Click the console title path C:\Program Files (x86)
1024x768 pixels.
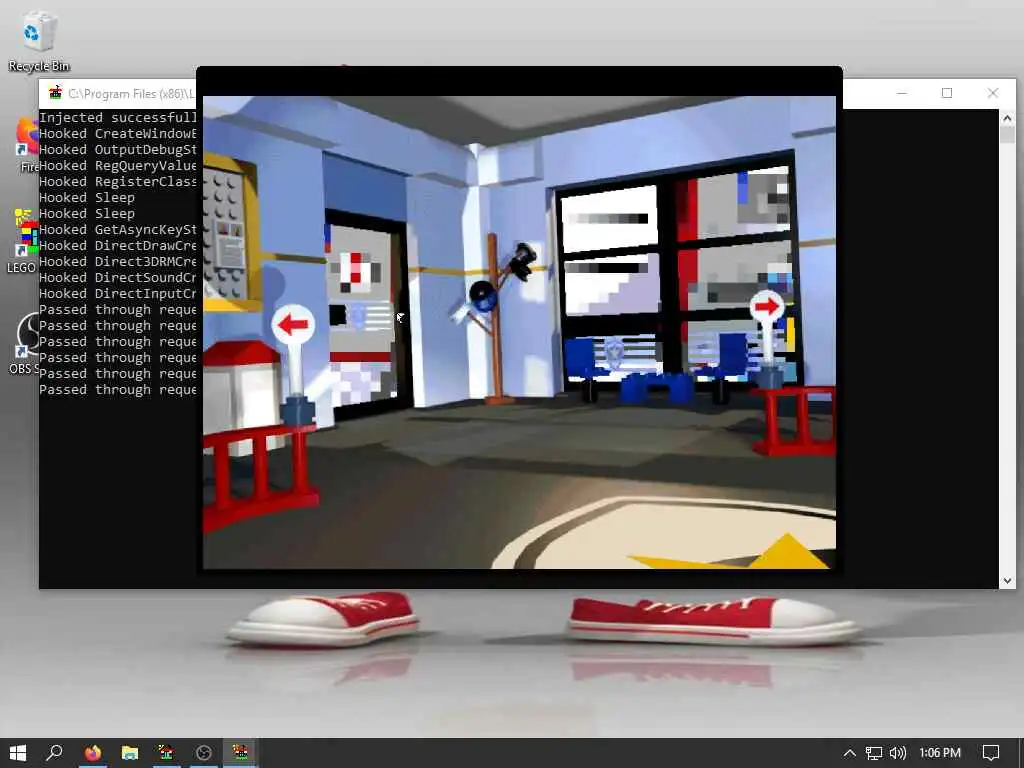[x=131, y=93]
